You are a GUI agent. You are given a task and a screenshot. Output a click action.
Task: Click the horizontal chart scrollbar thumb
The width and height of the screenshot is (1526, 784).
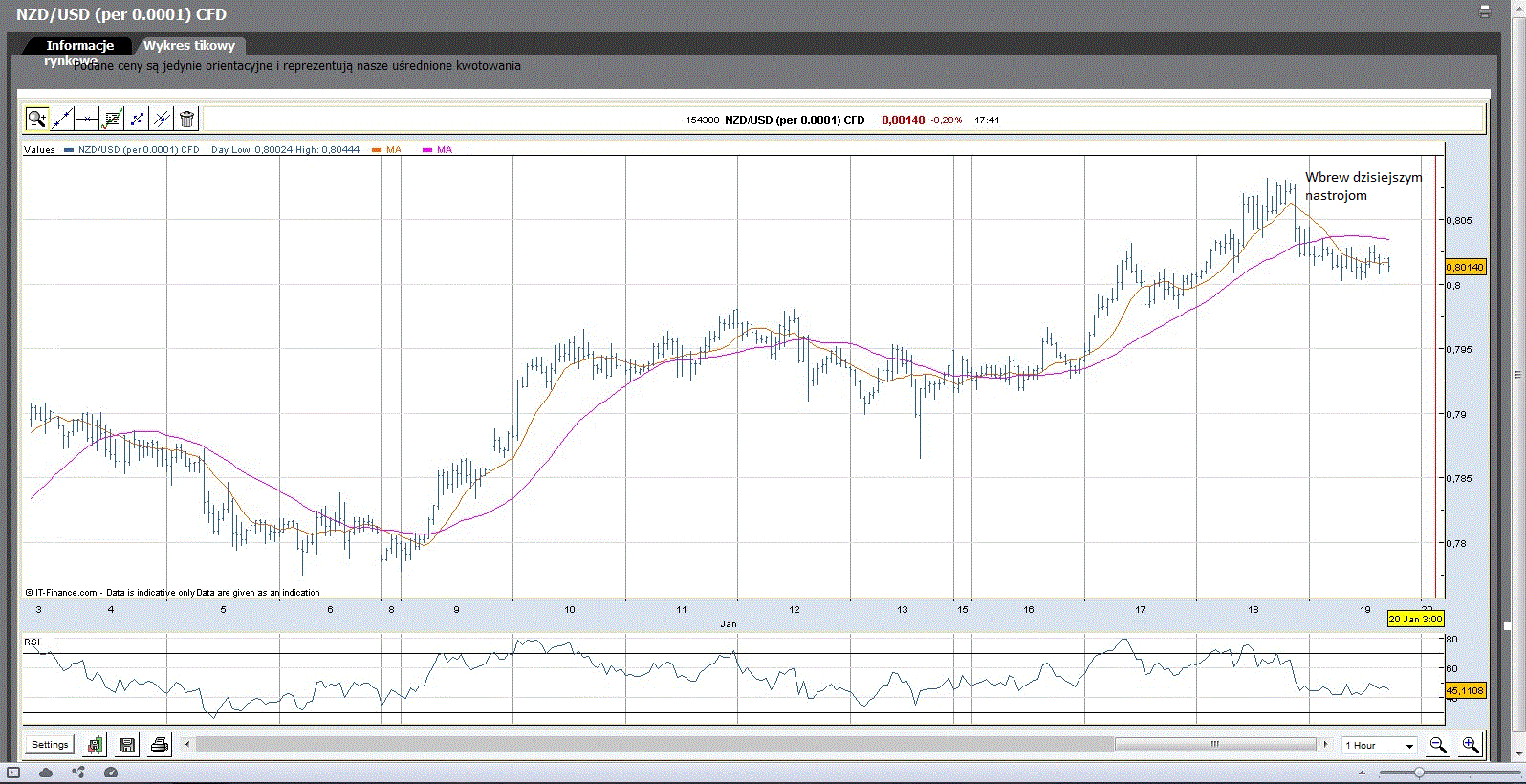click(1215, 744)
